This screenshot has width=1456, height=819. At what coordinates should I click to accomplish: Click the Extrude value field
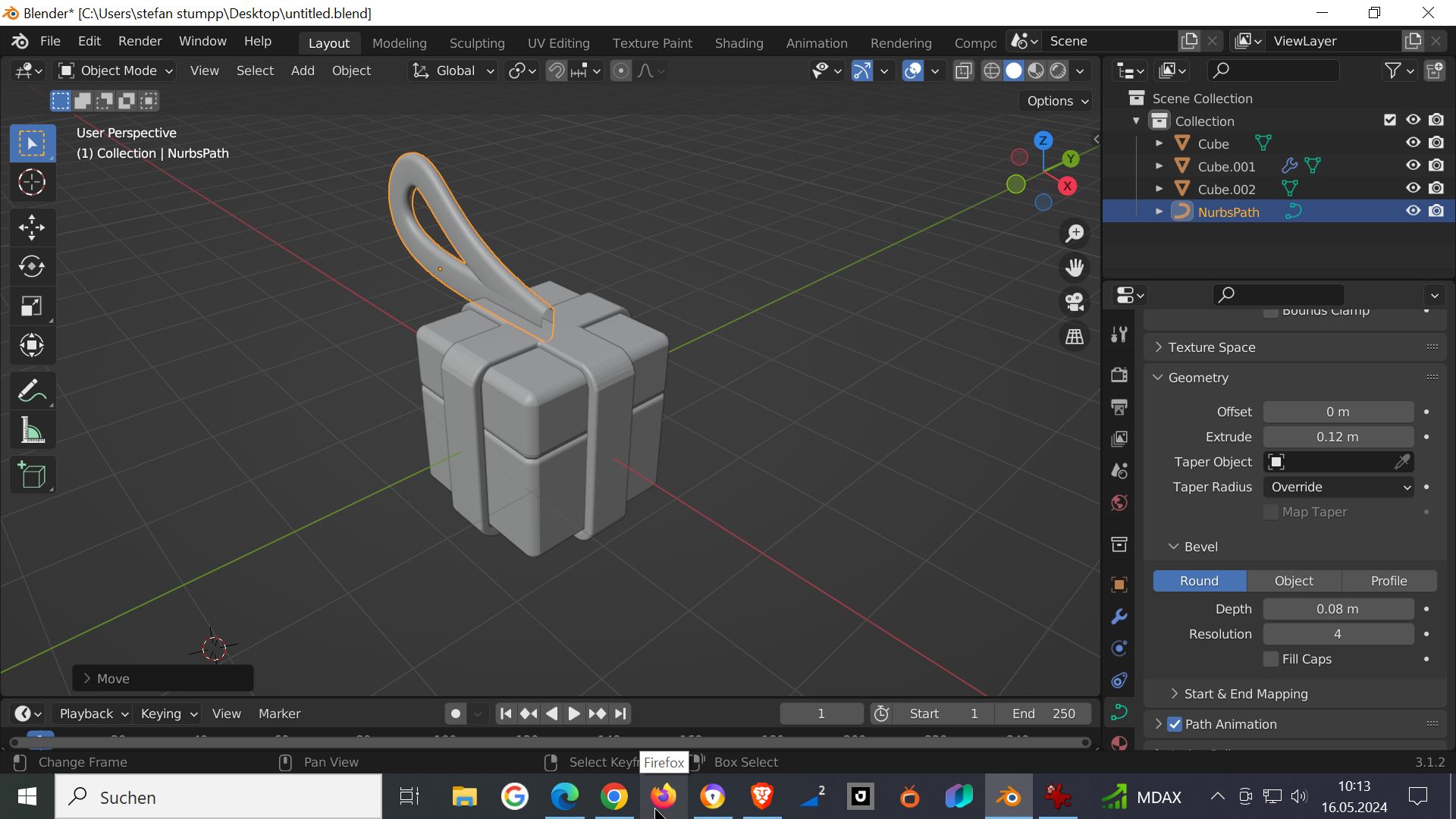(1338, 437)
